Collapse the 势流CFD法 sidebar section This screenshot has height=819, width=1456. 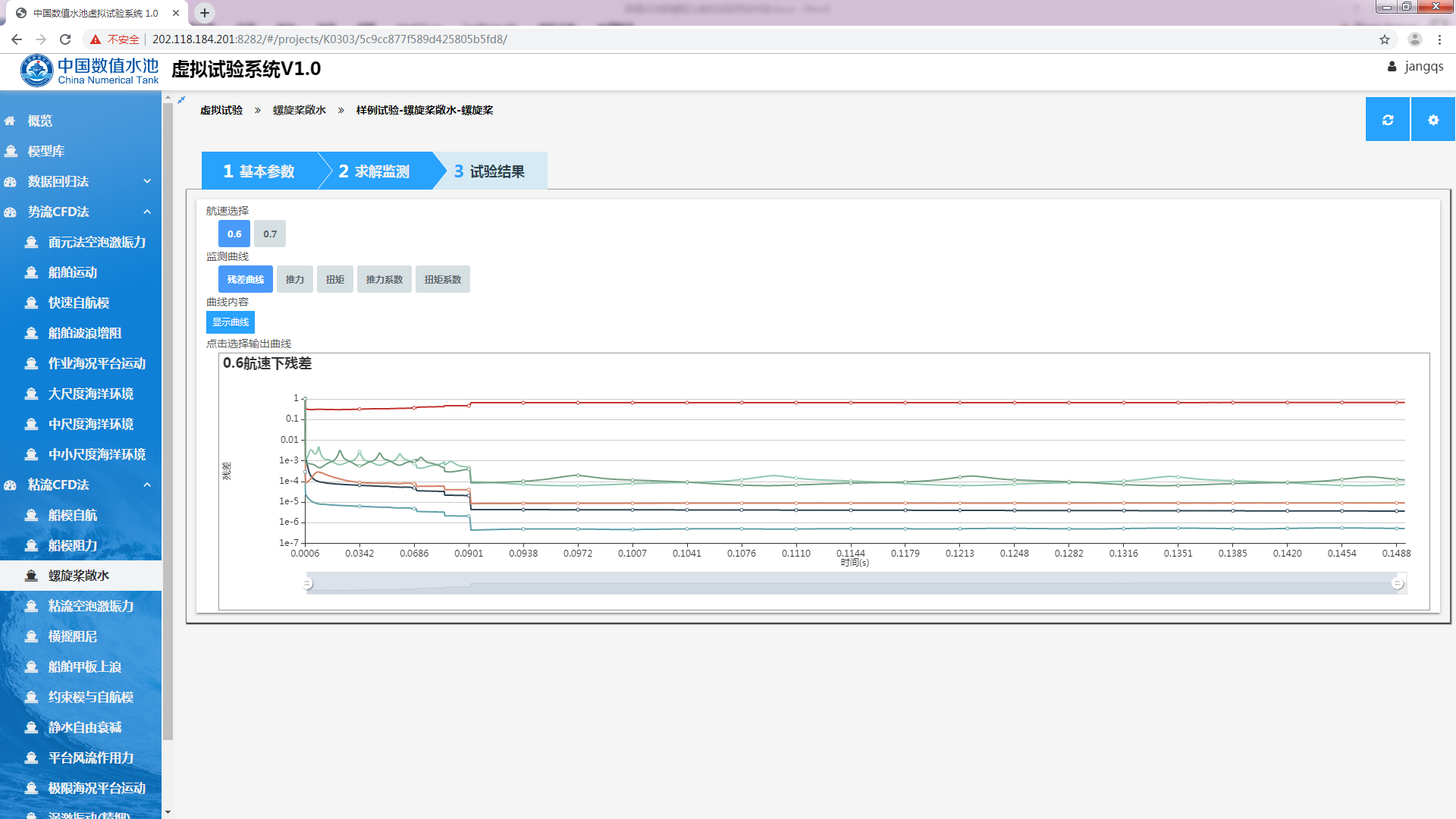click(147, 212)
